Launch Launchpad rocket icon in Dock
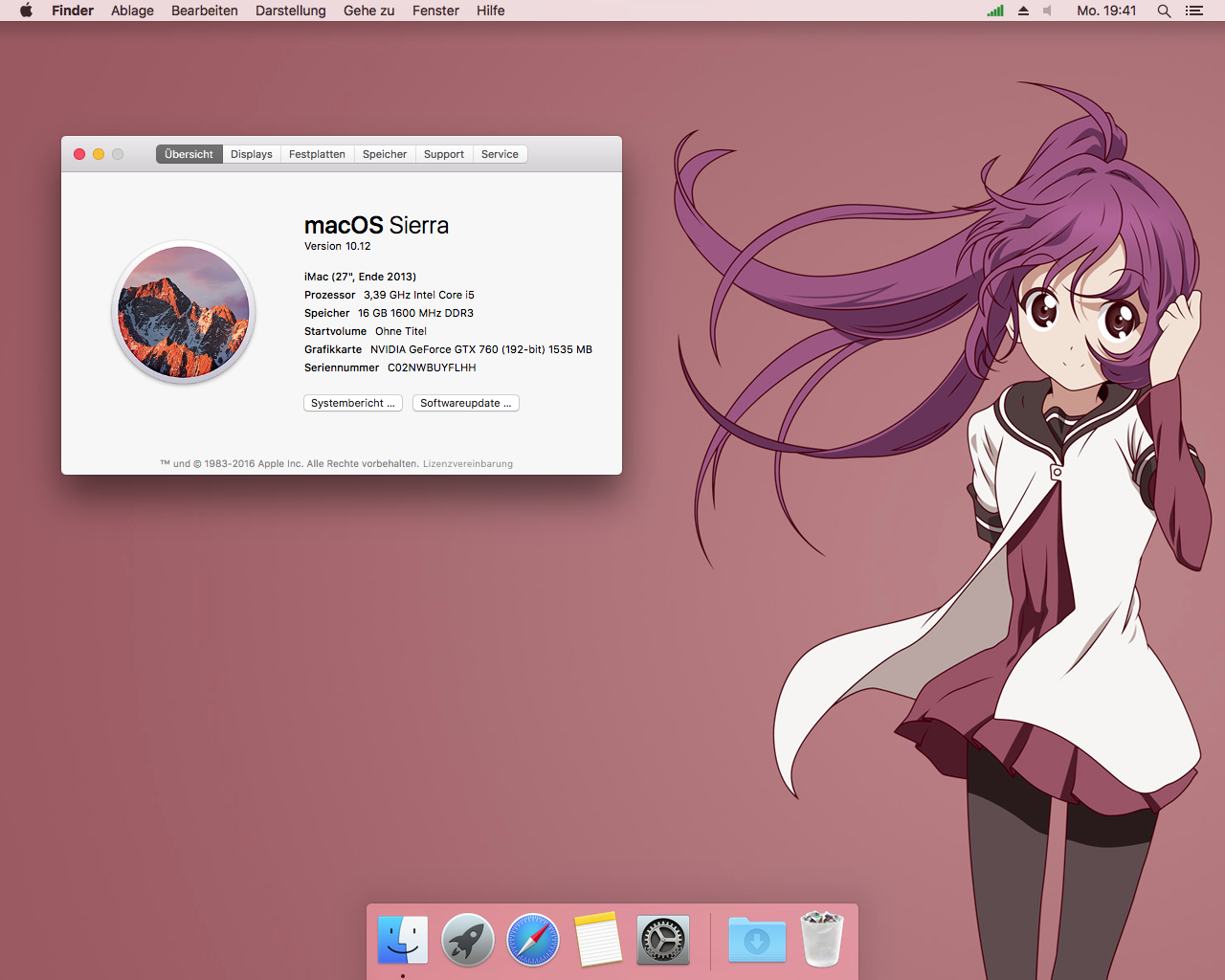This screenshot has height=980, width=1225. point(468,939)
